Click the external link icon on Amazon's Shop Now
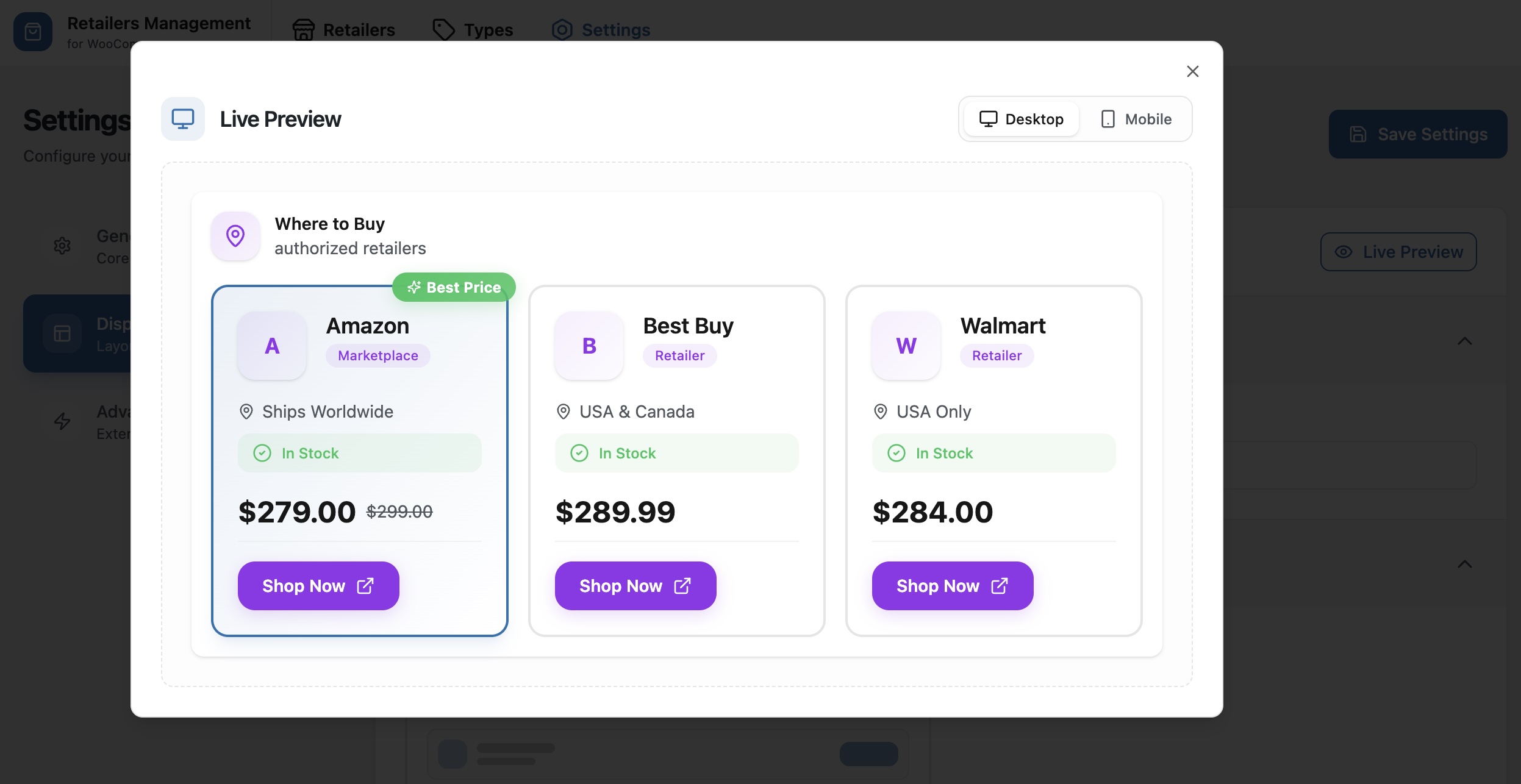This screenshot has height=784, width=1521. (364, 585)
